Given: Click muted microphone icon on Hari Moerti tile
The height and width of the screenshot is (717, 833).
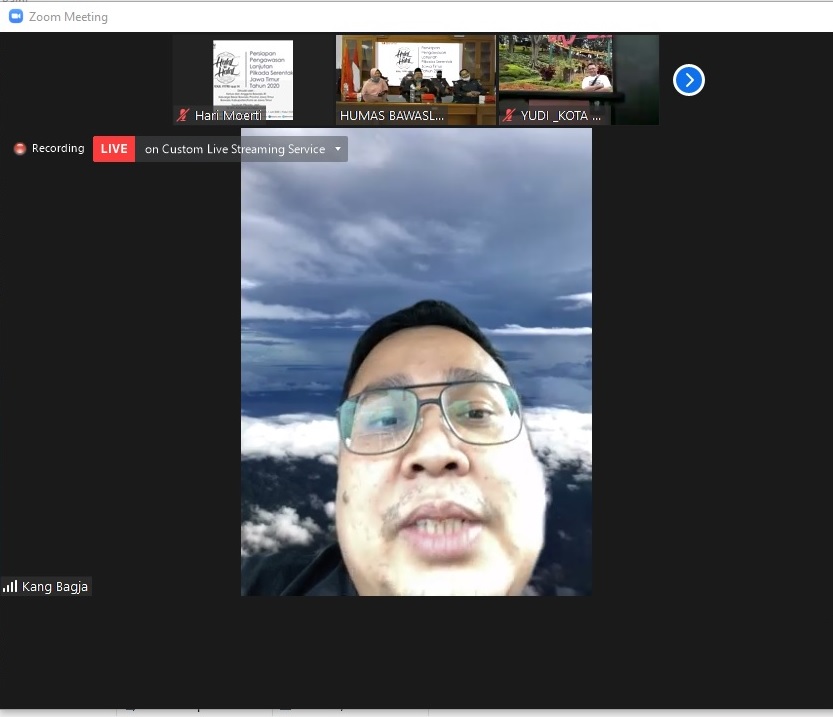Looking at the screenshot, I should point(183,115).
